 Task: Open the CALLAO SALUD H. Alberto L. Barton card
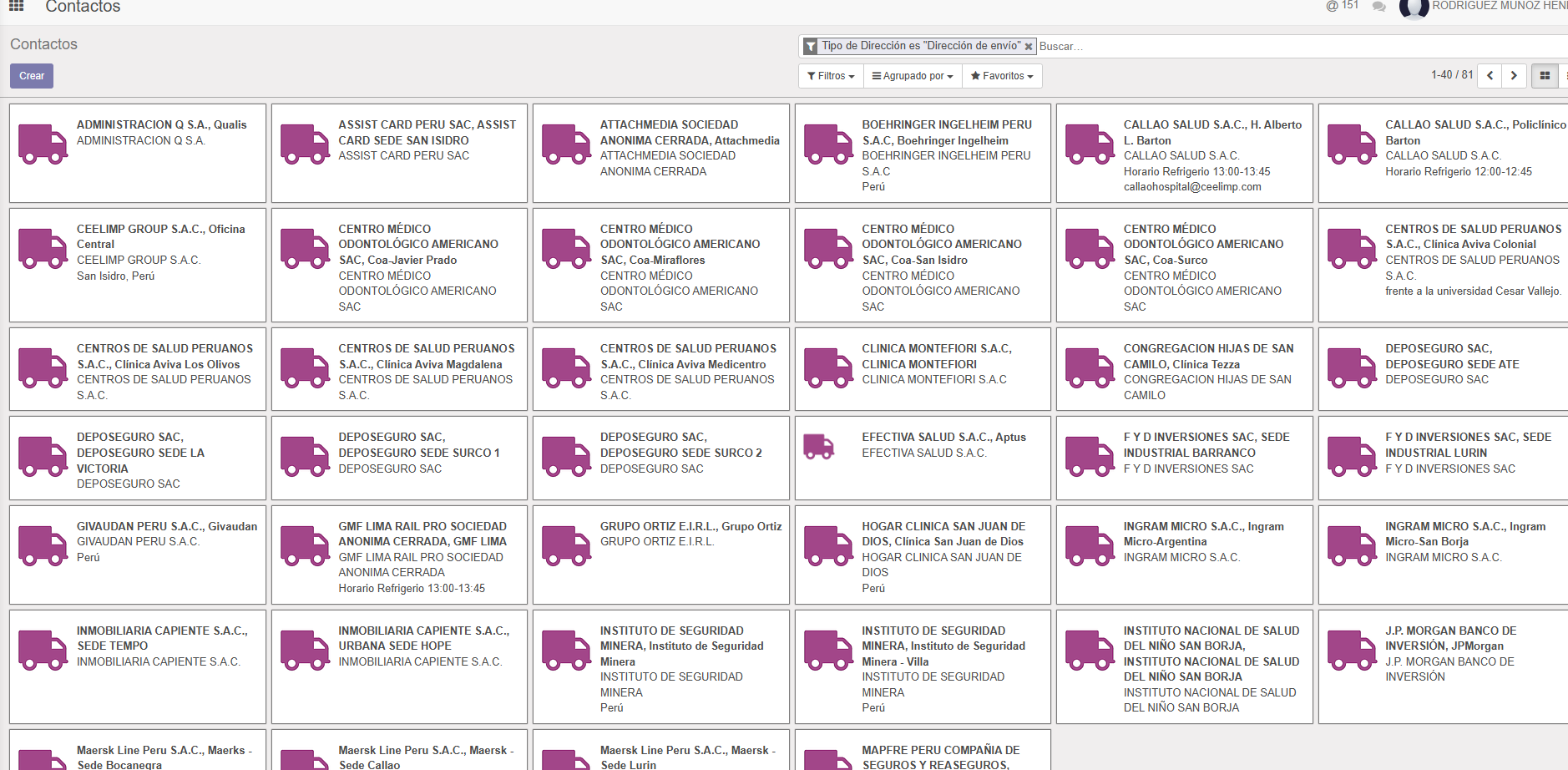pyautogui.click(x=1185, y=153)
